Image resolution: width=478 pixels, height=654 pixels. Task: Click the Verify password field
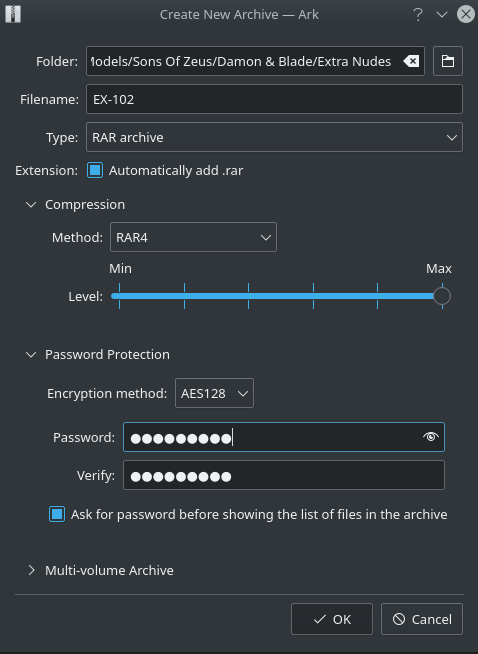click(284, 475)
